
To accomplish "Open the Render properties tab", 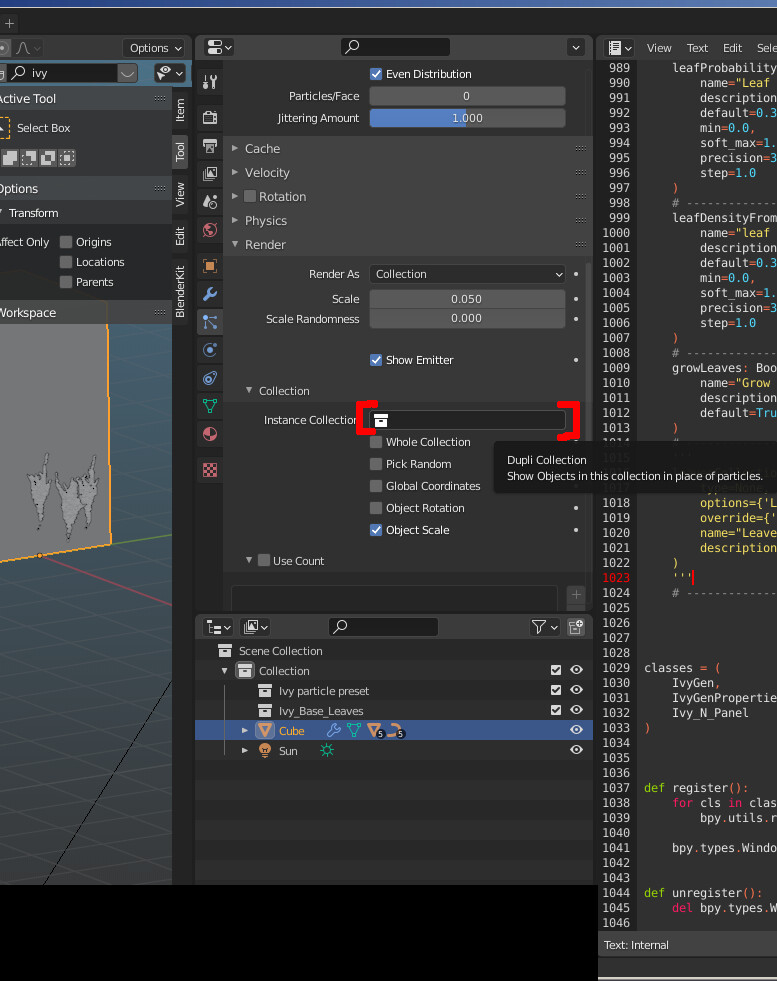I will click(x=210, y=117).
